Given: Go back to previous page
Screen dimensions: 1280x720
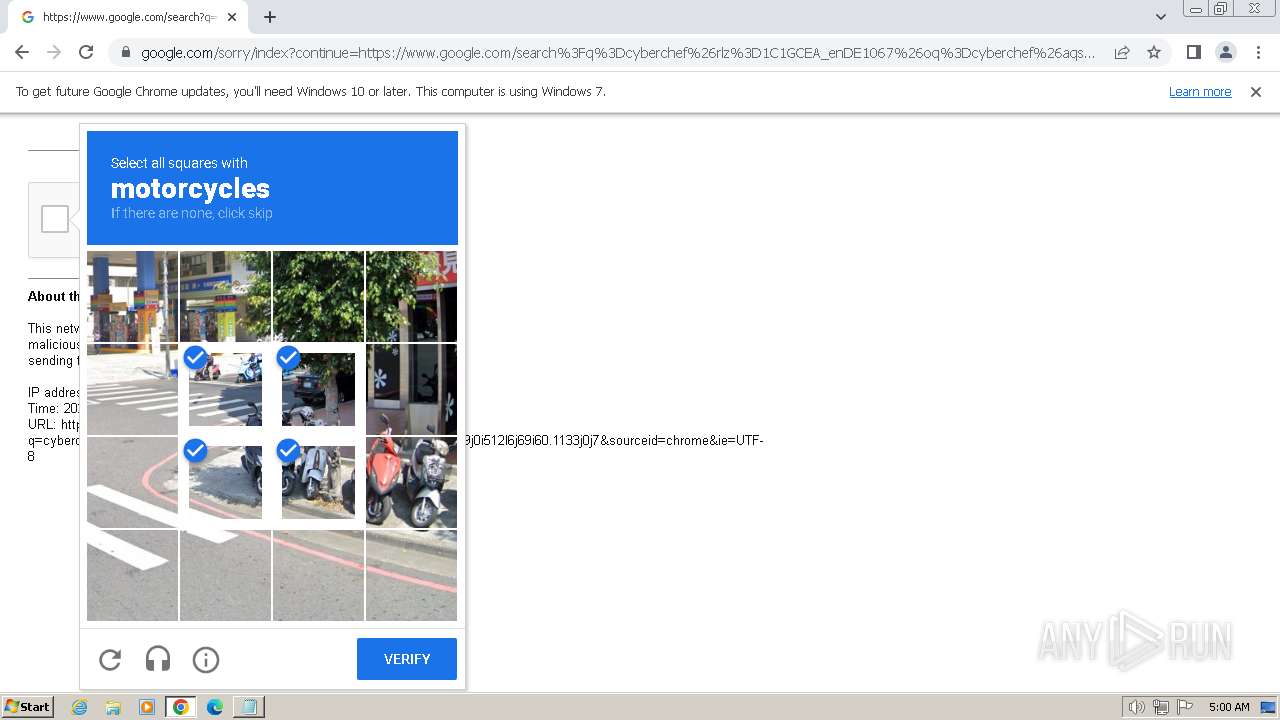Looking at the screenshot, I should click(x=22, y=52).
